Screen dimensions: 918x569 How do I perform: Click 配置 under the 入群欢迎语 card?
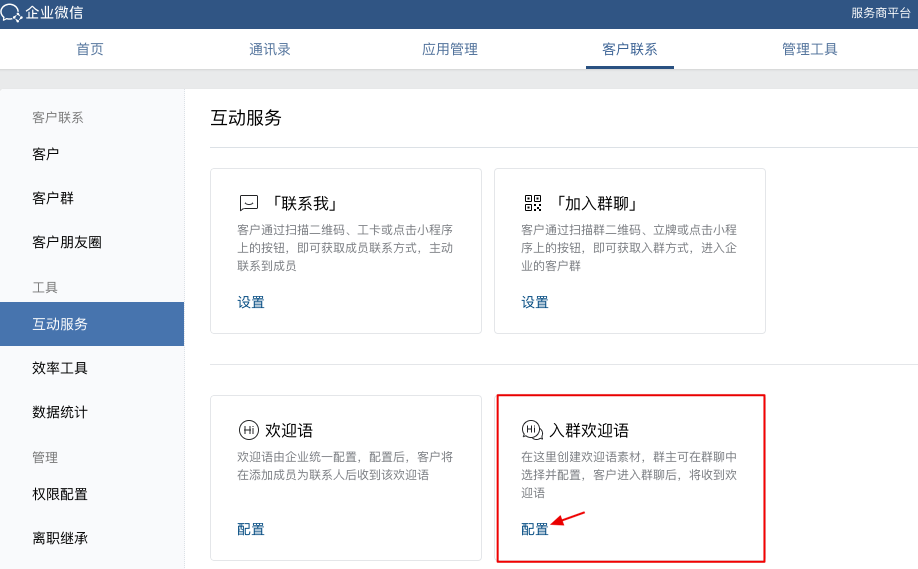coord(535,529)
